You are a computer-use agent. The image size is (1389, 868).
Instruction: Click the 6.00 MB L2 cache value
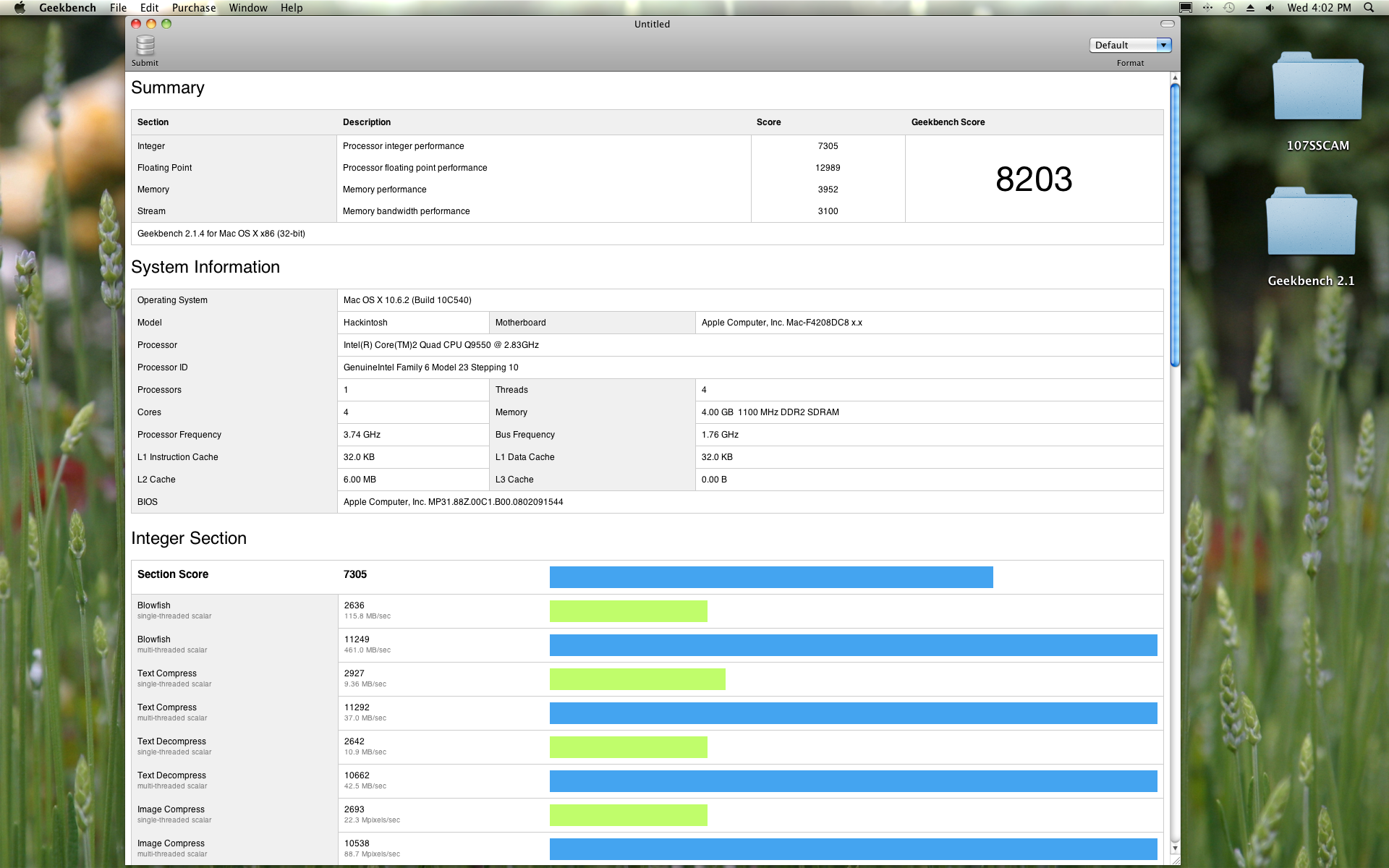(360, 480)
